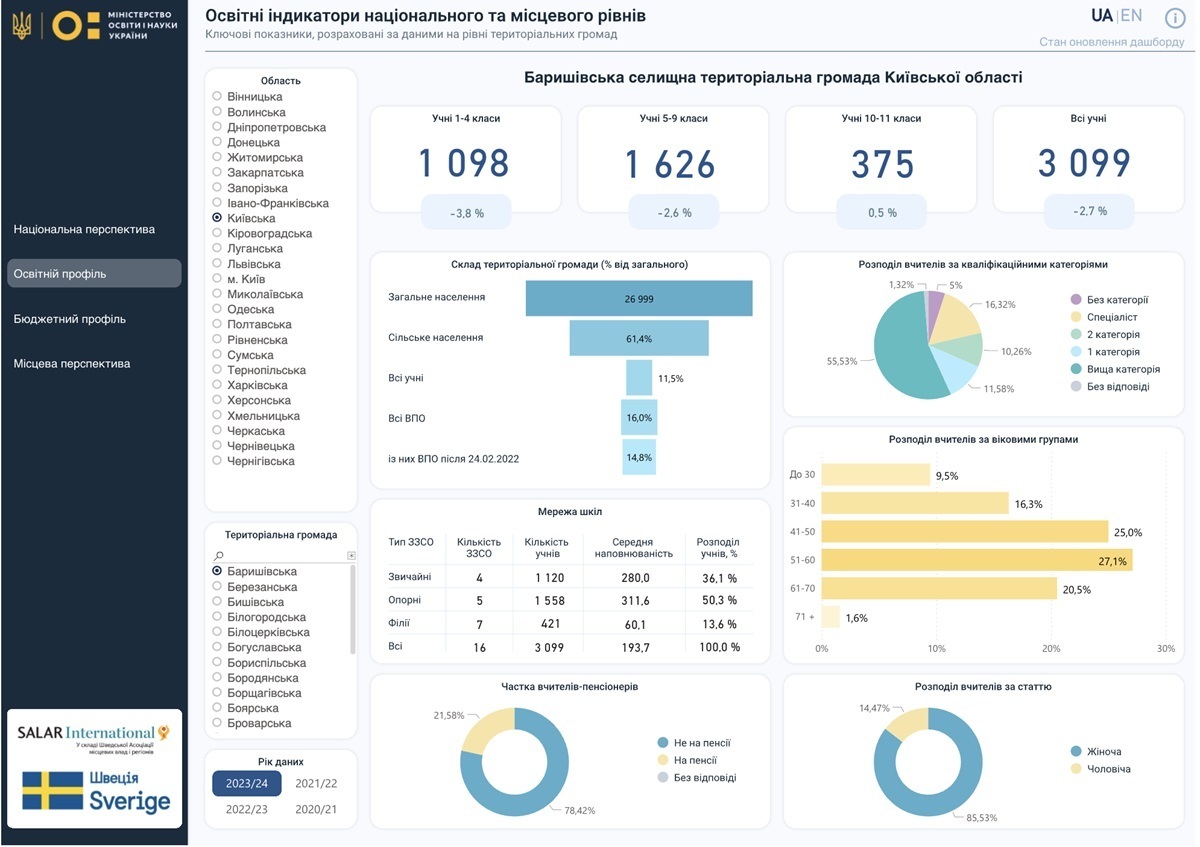The height and width of the screenshot is (847, 1200).
Task: Click the info icon in top-right corner
Action: 1175,17
